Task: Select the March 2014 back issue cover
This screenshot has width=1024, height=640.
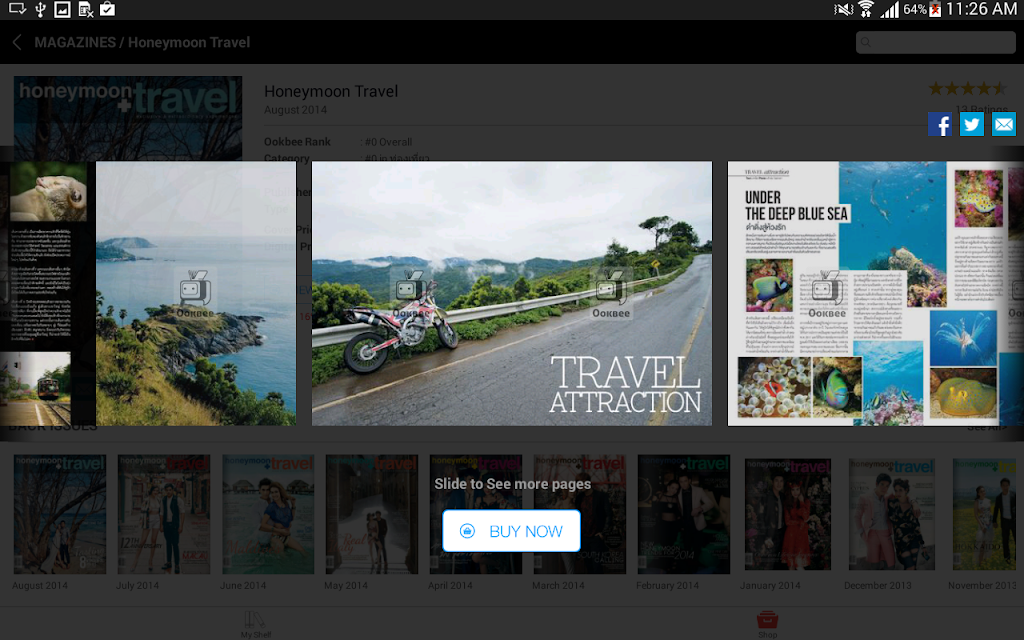Action: pyautogui.click(x=579, y=515)
